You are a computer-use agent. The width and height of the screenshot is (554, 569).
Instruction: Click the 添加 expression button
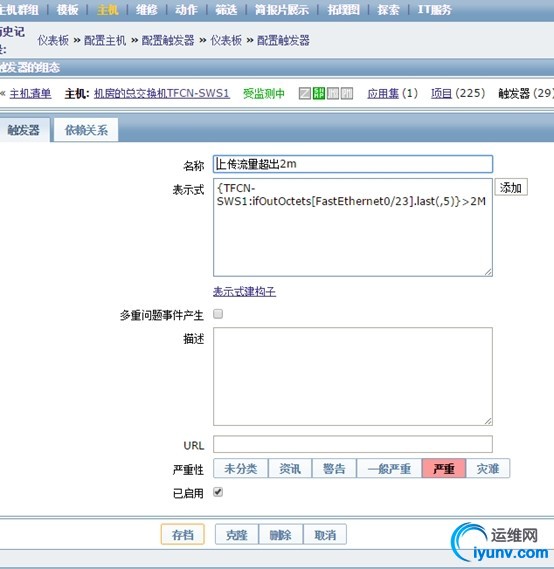pos(511,188)
